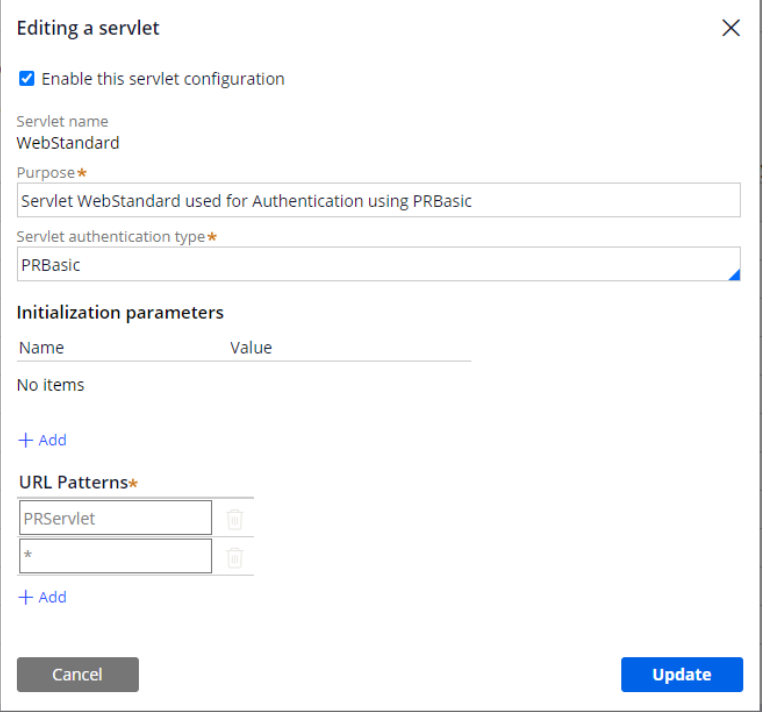Click the WebStandard servlet name text
Viewport: 762px width, 712px height.
[68, 142]
